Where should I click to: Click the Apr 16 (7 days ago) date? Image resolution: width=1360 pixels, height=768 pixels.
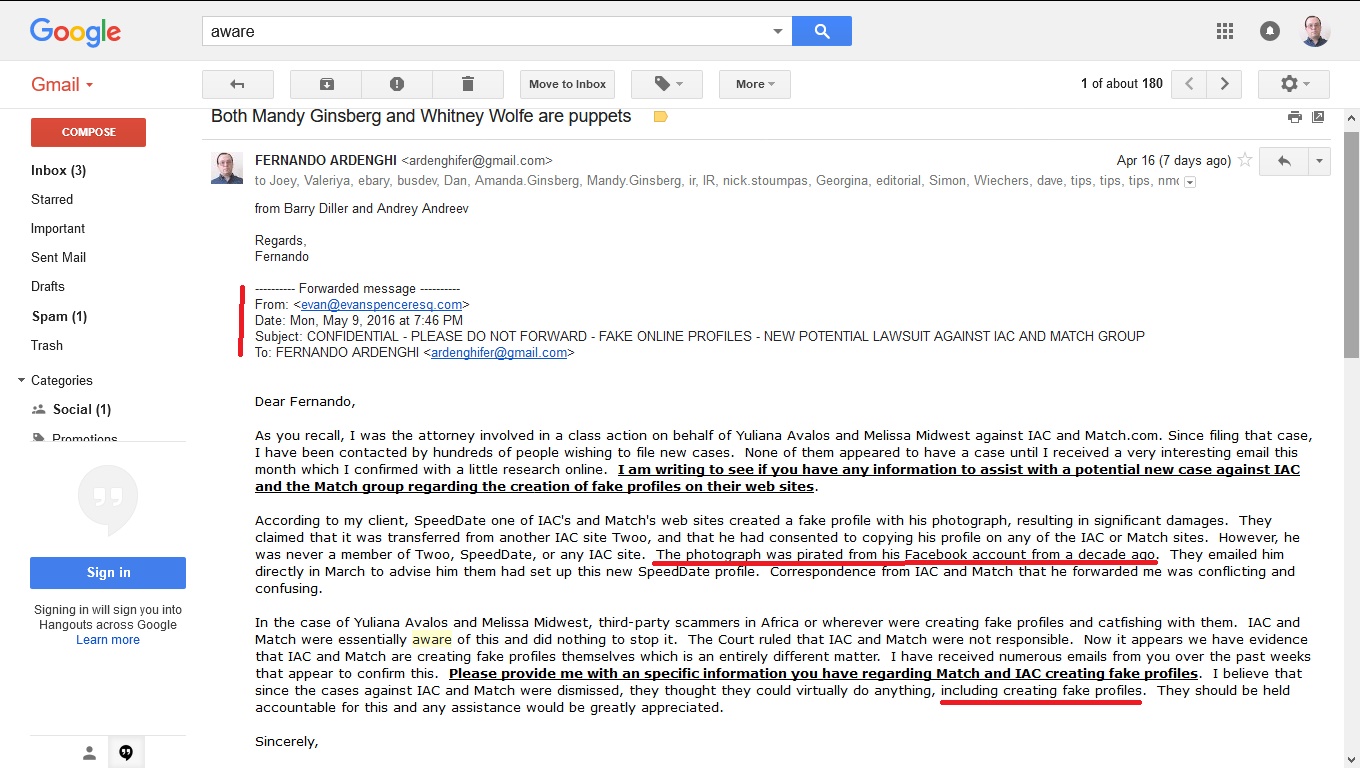click(1174, 160)
